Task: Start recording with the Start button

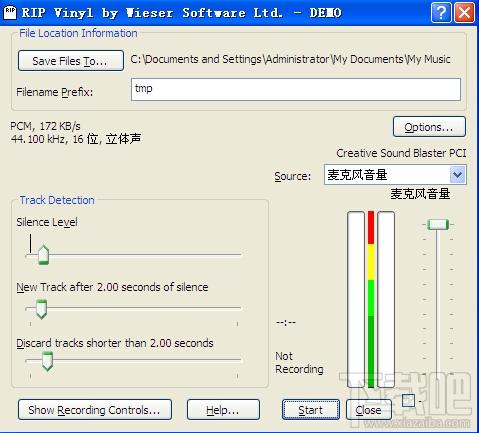Action: point(311,410)
